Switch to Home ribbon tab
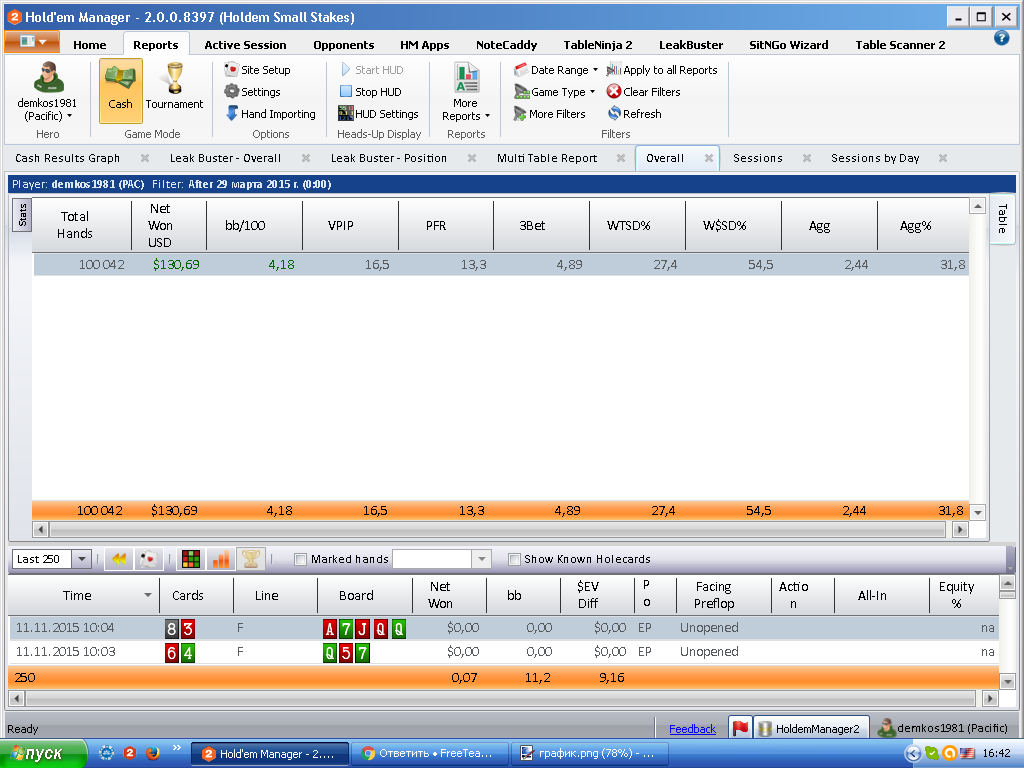Image resolution: width=1024 pixels, height=768 pixels. (89, 45)
